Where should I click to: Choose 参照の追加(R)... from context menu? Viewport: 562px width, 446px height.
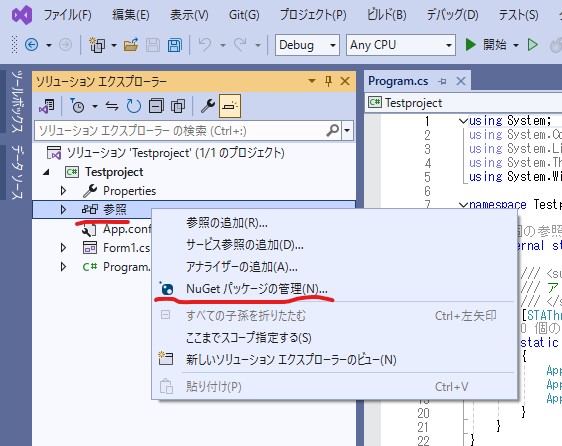[x=335, y=223]
